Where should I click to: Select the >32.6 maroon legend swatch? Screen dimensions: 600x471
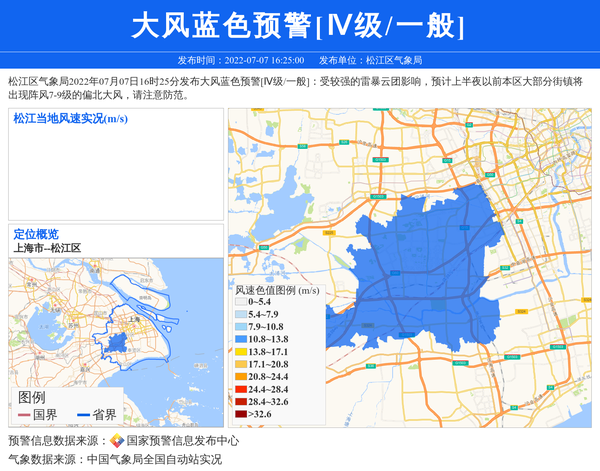(x=240, y=413)
